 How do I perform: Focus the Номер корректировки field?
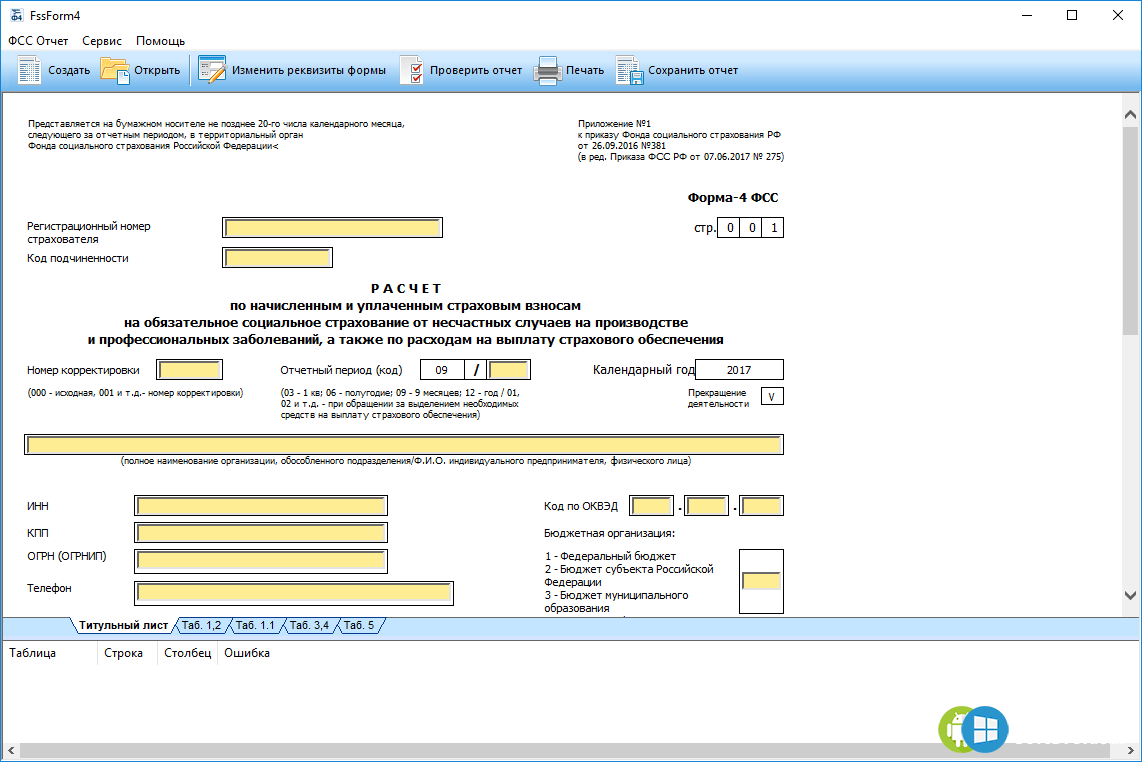pyautogui.click(x=189, y=370)
